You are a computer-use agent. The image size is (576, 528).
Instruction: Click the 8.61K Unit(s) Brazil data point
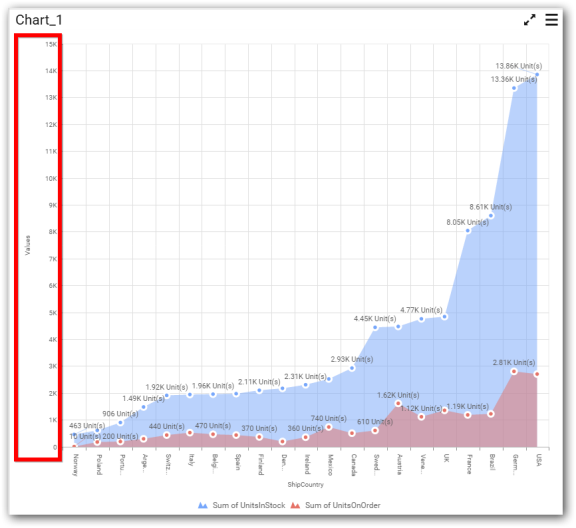(x=491, y=216)
